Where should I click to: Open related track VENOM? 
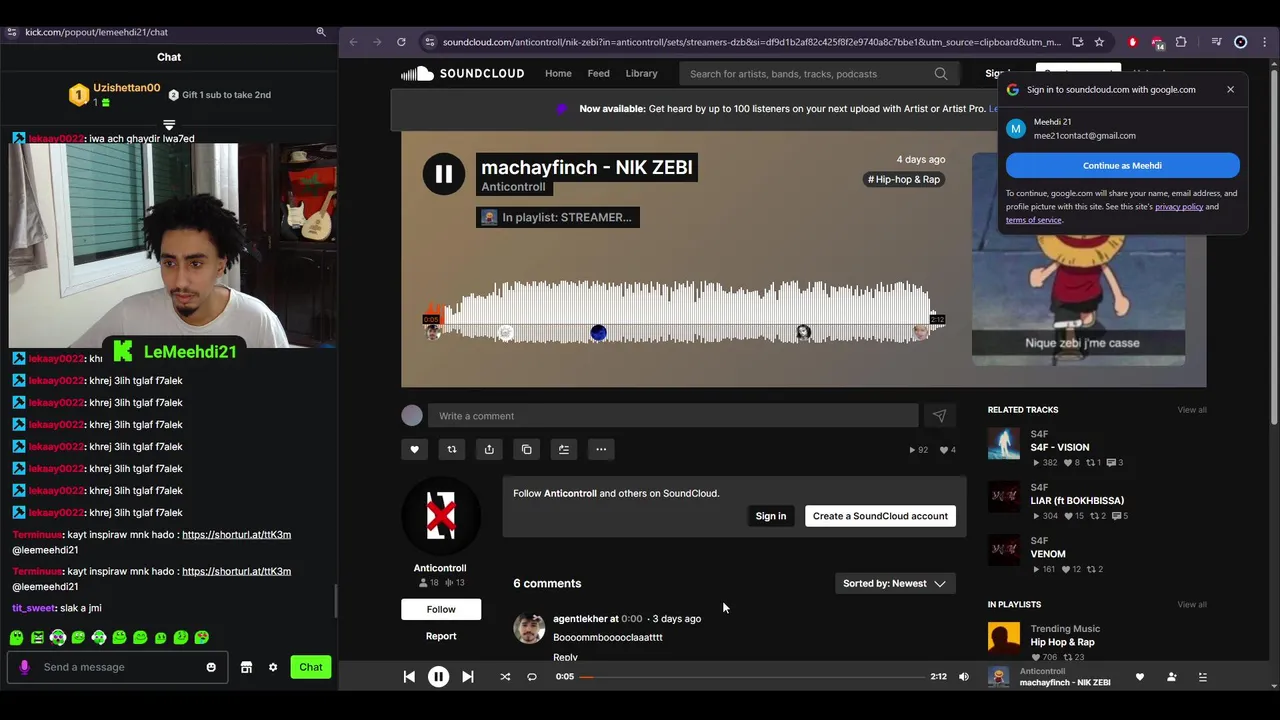tap(1048, 554)
